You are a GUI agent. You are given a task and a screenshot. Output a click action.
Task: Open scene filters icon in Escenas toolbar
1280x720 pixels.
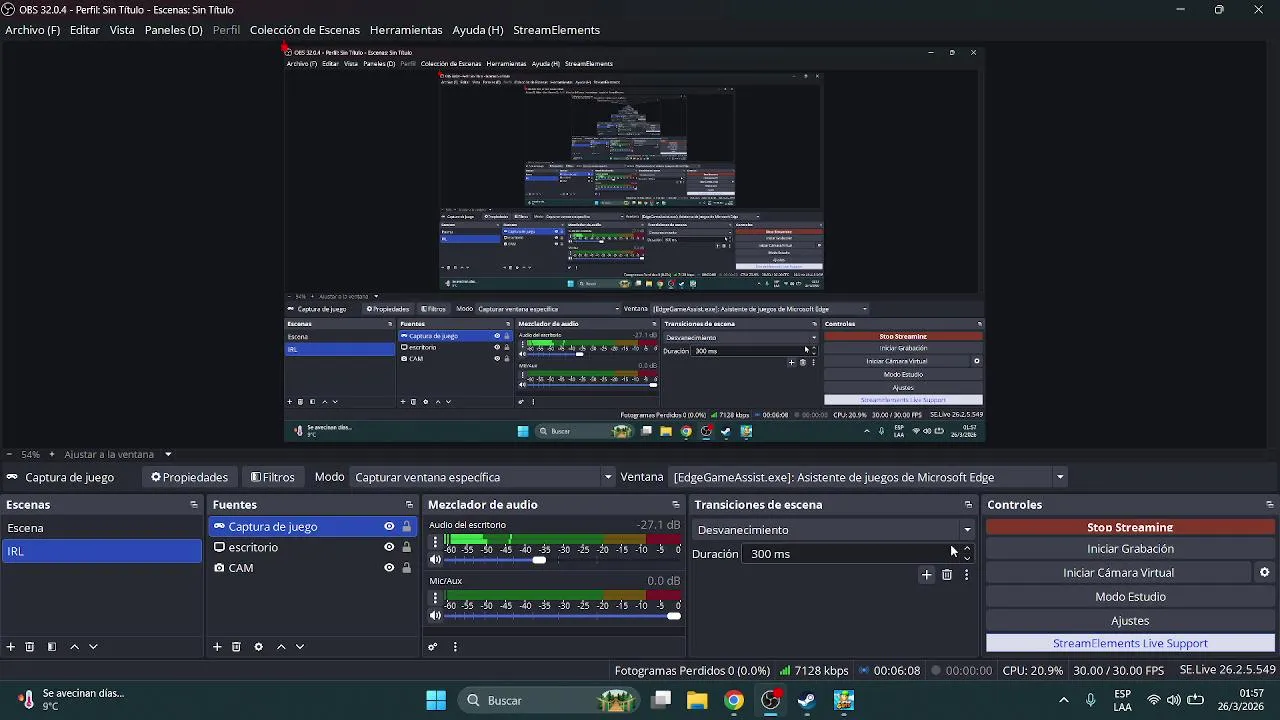point(52,647)
